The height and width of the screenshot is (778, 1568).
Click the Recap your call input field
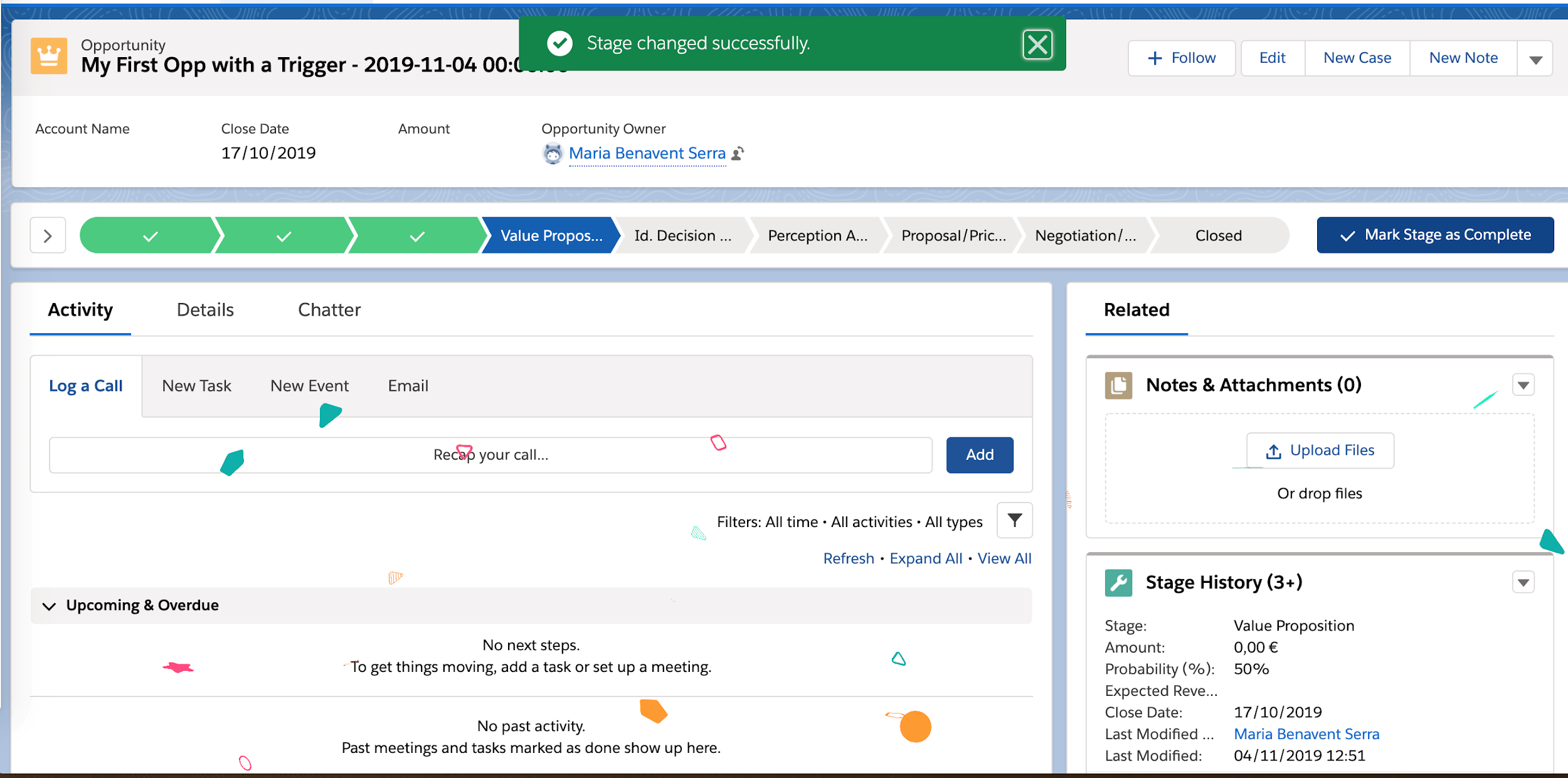[x=491, y=455]
